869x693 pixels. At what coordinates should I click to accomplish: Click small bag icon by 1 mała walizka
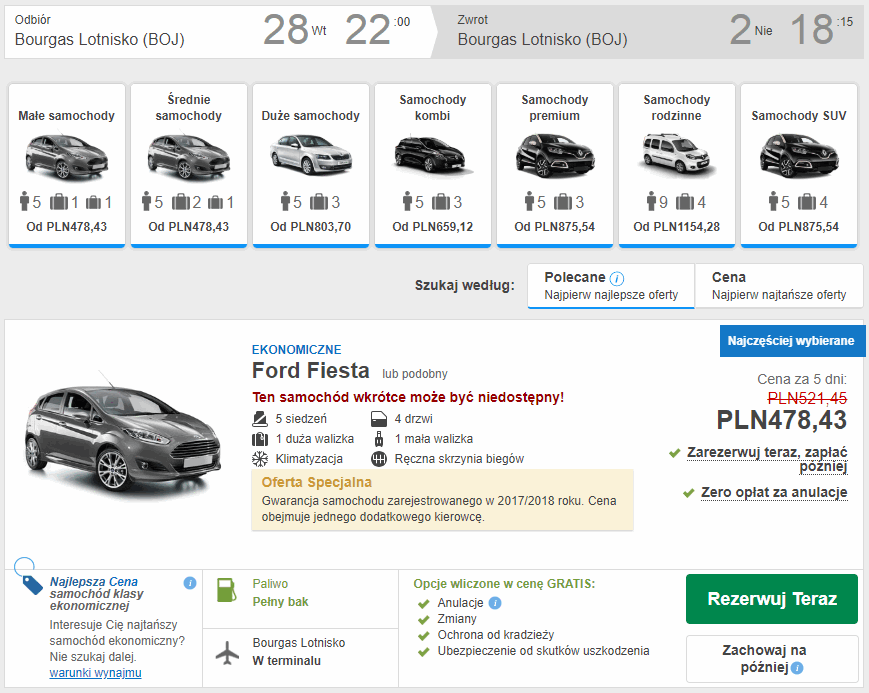point(379,439)
